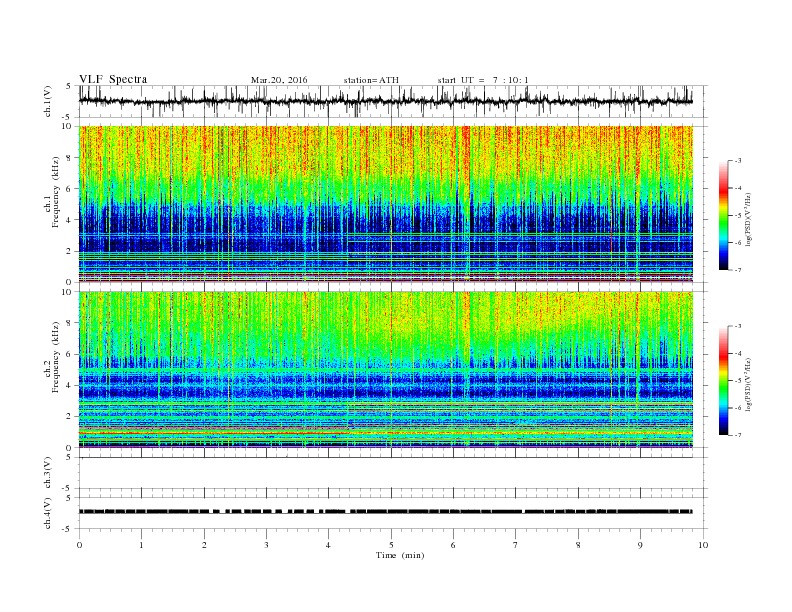Click time axis tick label "6"
The height and width of the screenshot is (612, 792).
coord(453,545)
